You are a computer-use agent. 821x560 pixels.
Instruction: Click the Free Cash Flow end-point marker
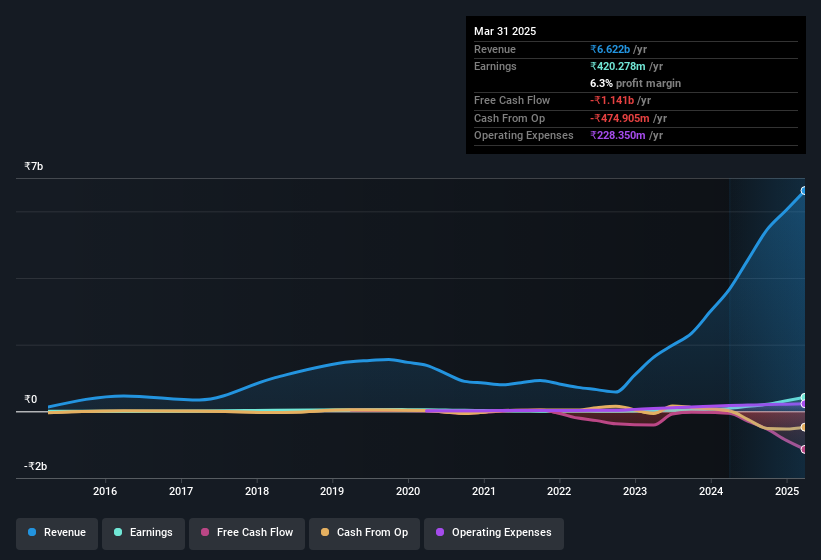[x=804, y=449]
